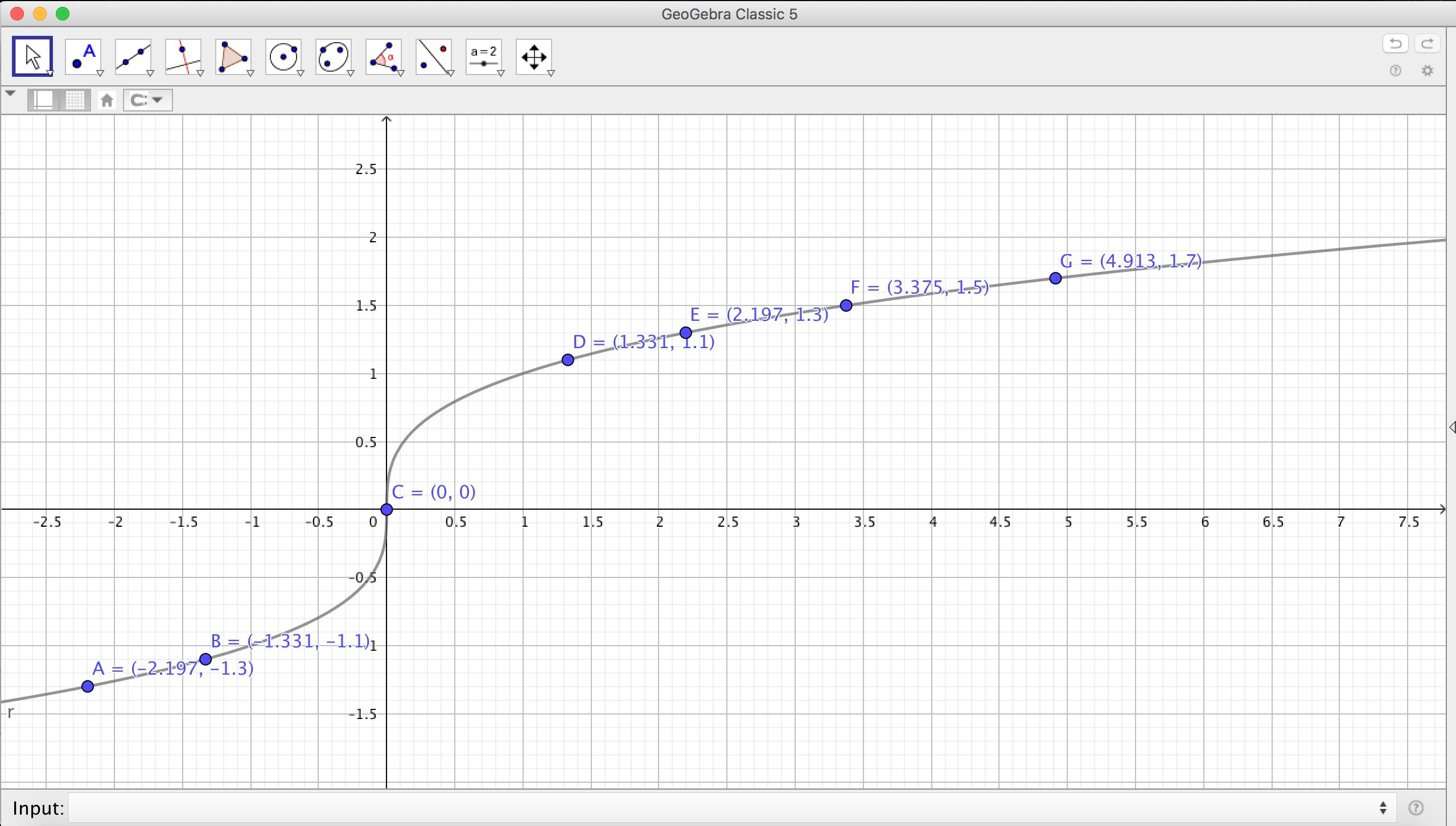Select the Reflect about Line tool
This screenshot has width=1456, height=826.
(x=434, y=56)
